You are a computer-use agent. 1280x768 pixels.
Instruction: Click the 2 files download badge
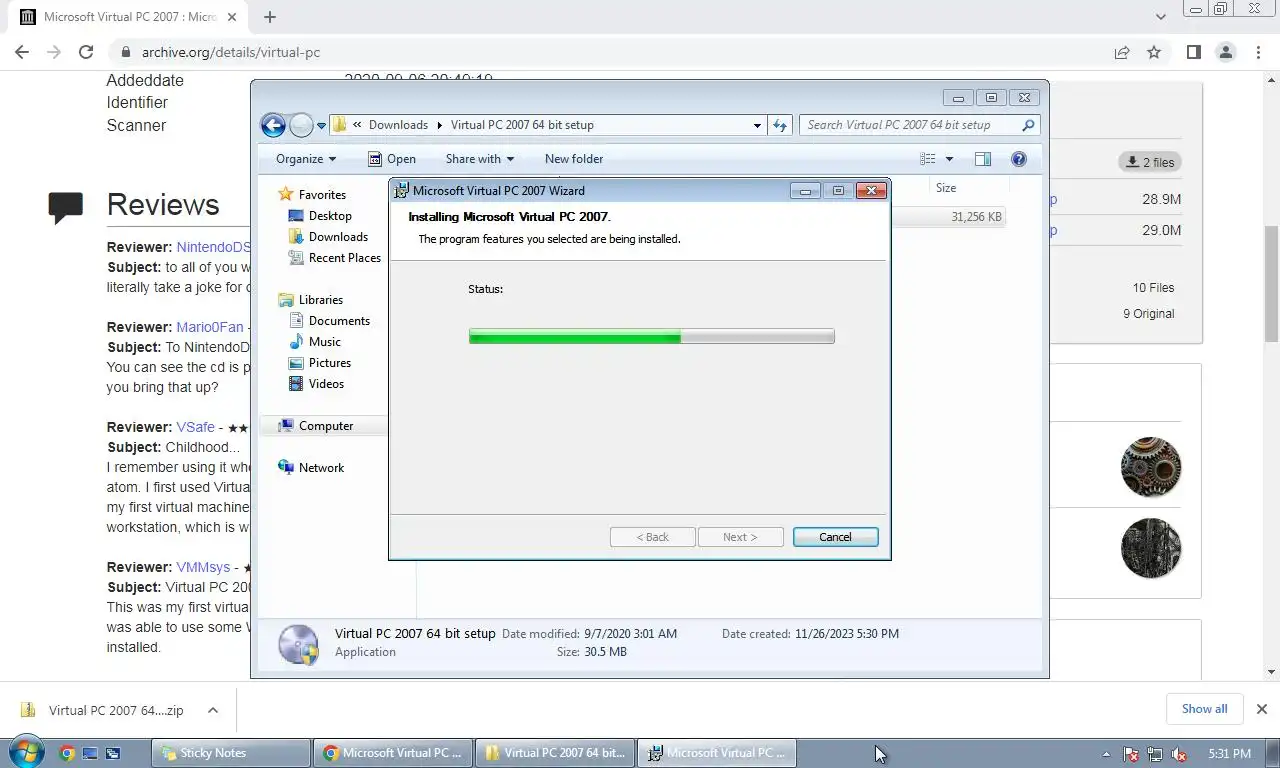pos(1150,162)
